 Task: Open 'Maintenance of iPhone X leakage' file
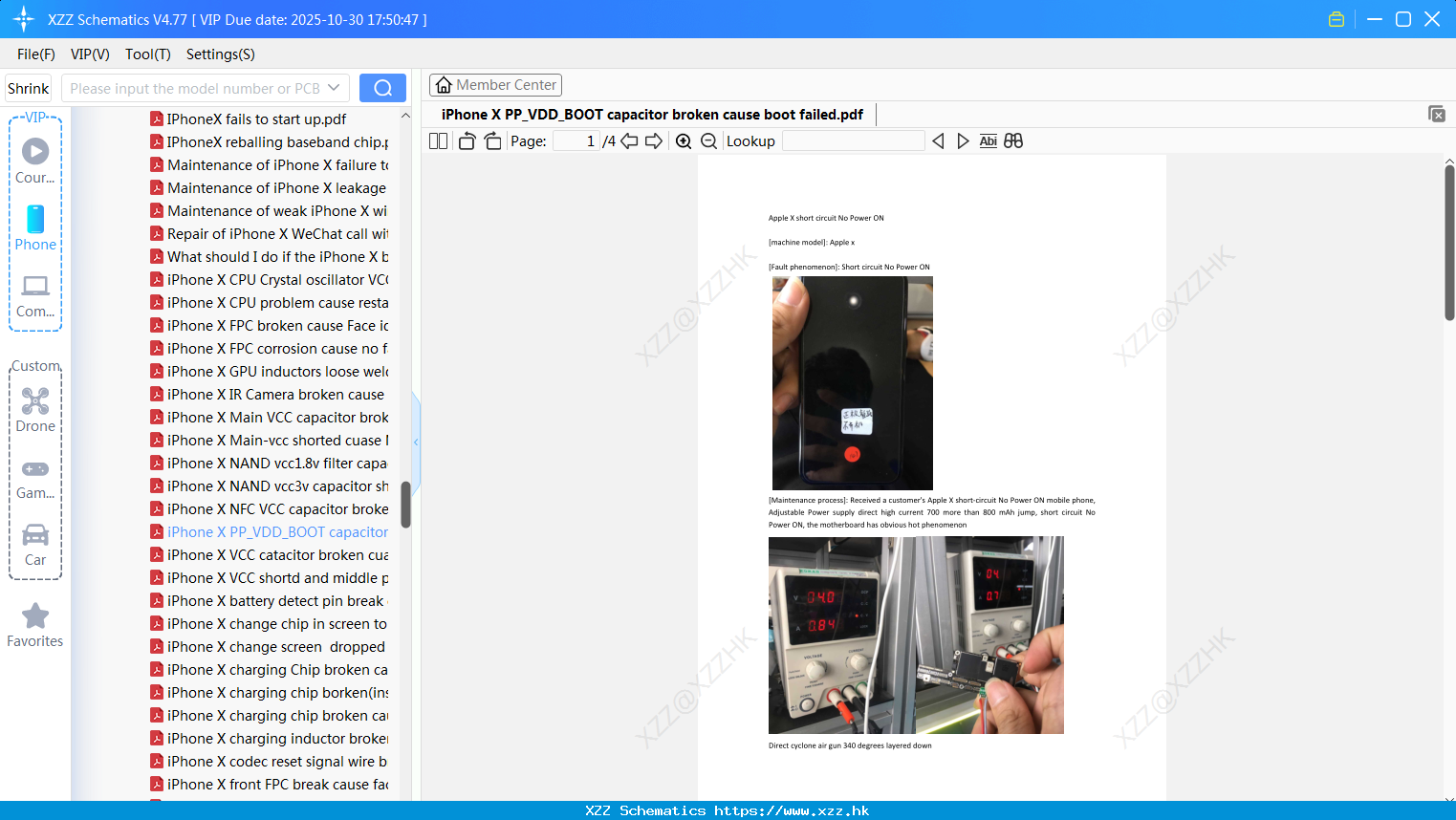pos(268,188)
